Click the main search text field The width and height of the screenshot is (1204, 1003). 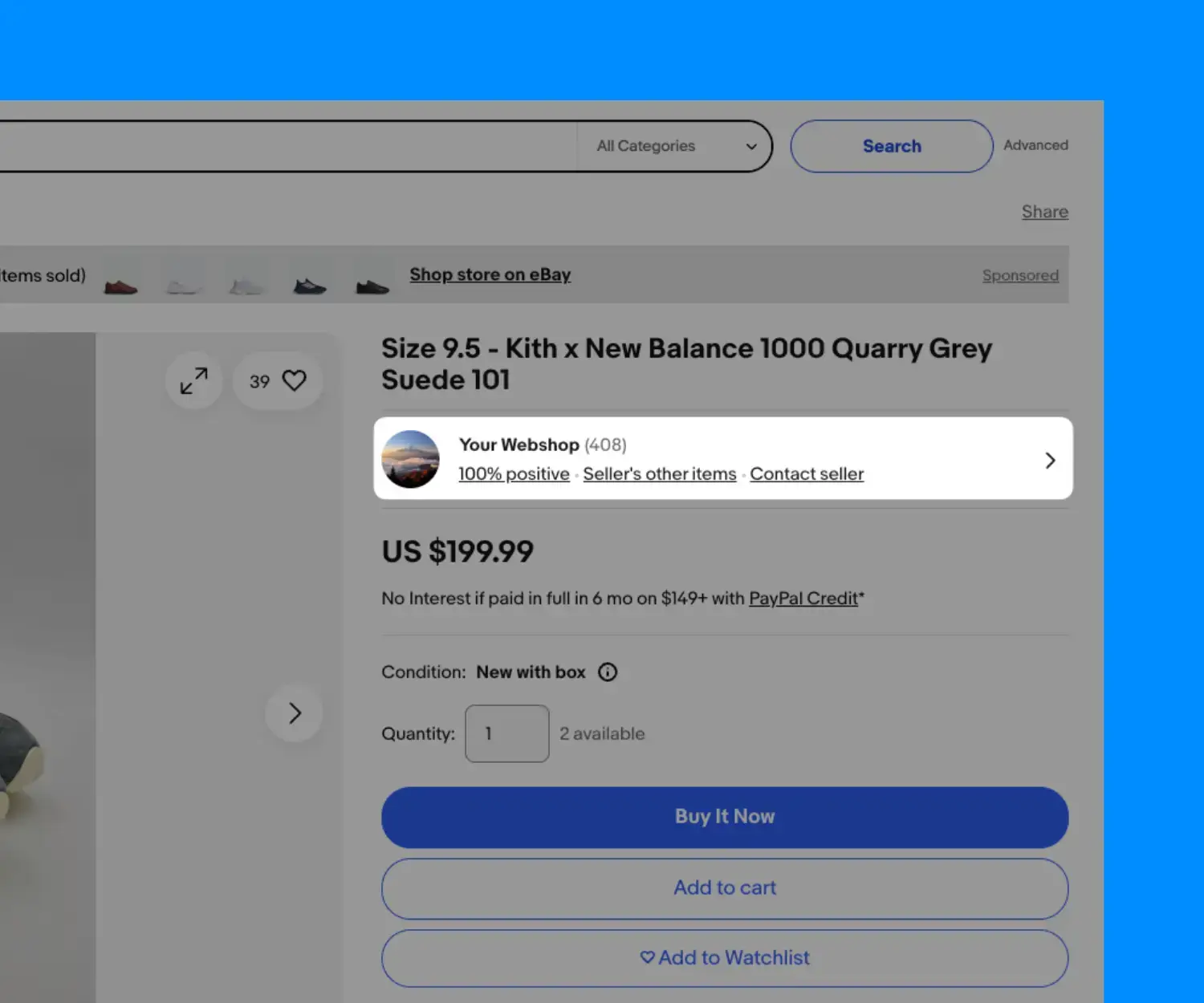tap(288, 146)
